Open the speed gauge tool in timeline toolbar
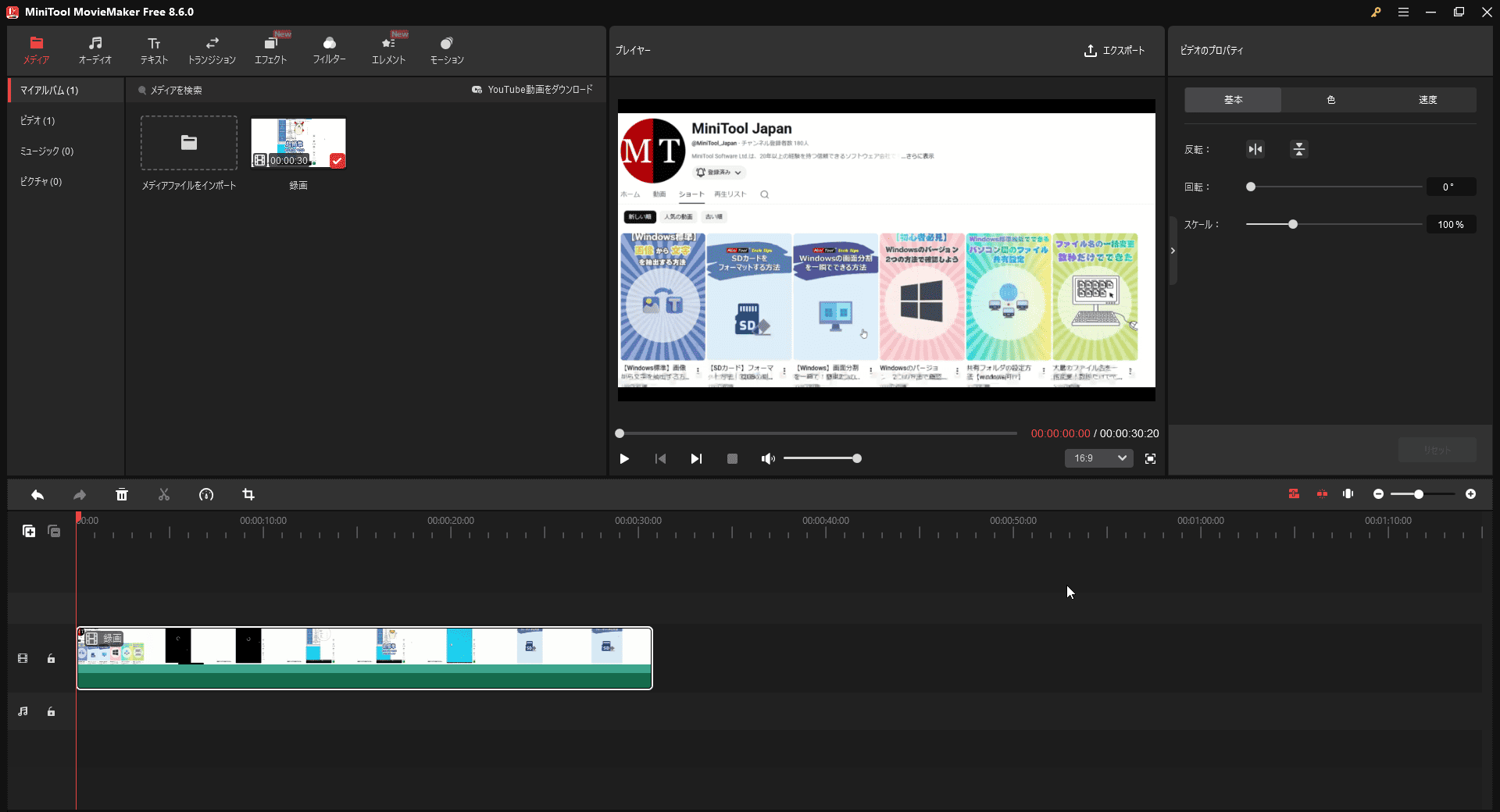 click(206, 494)
